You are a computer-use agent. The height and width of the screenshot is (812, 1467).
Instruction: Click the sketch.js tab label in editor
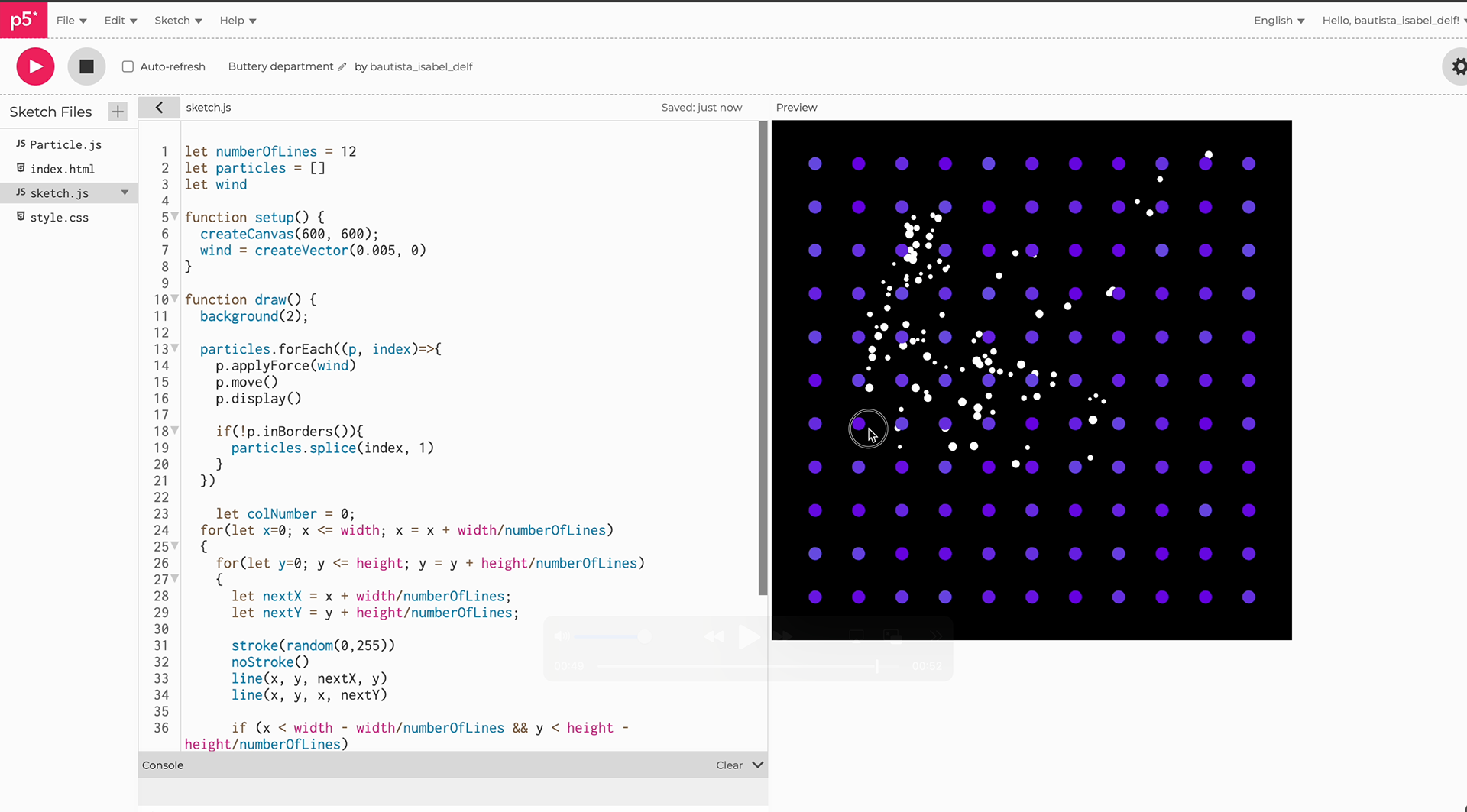pos(209,108)
